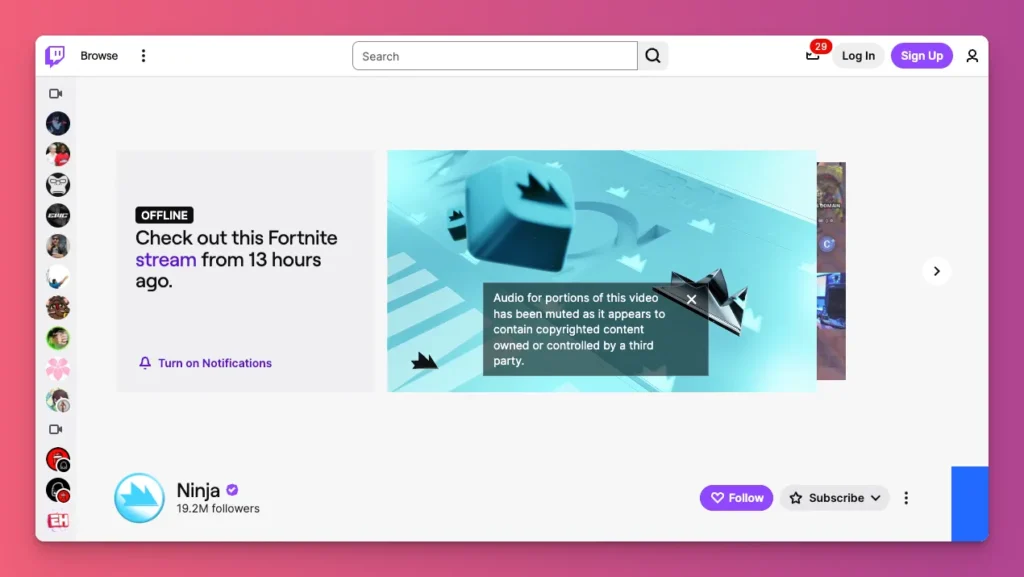
Task: Click the Turn on Notifications link
Action: [x=205, y=363]
